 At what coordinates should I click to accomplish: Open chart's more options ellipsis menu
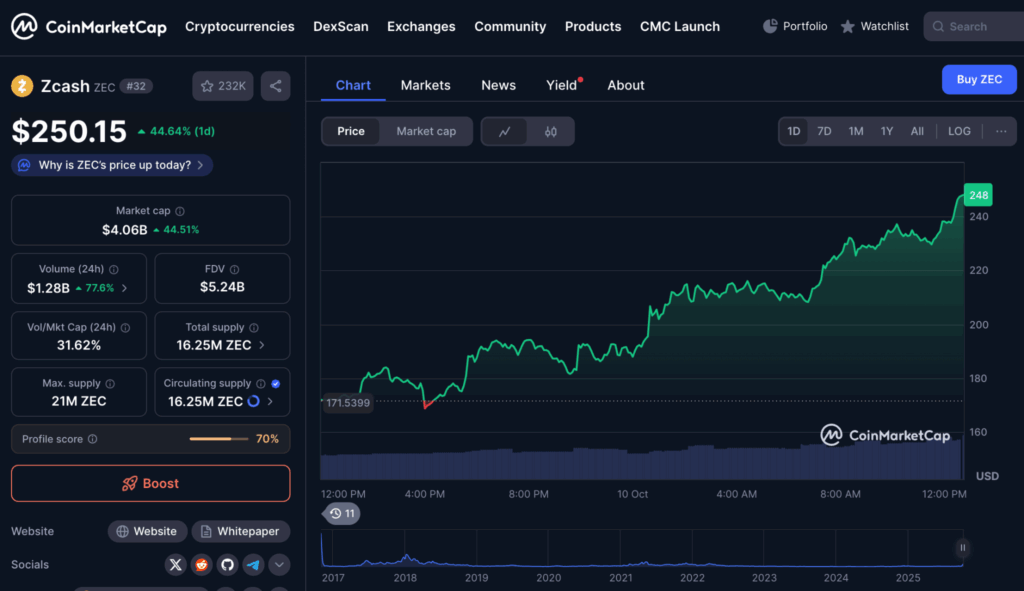coord(1001,131)
